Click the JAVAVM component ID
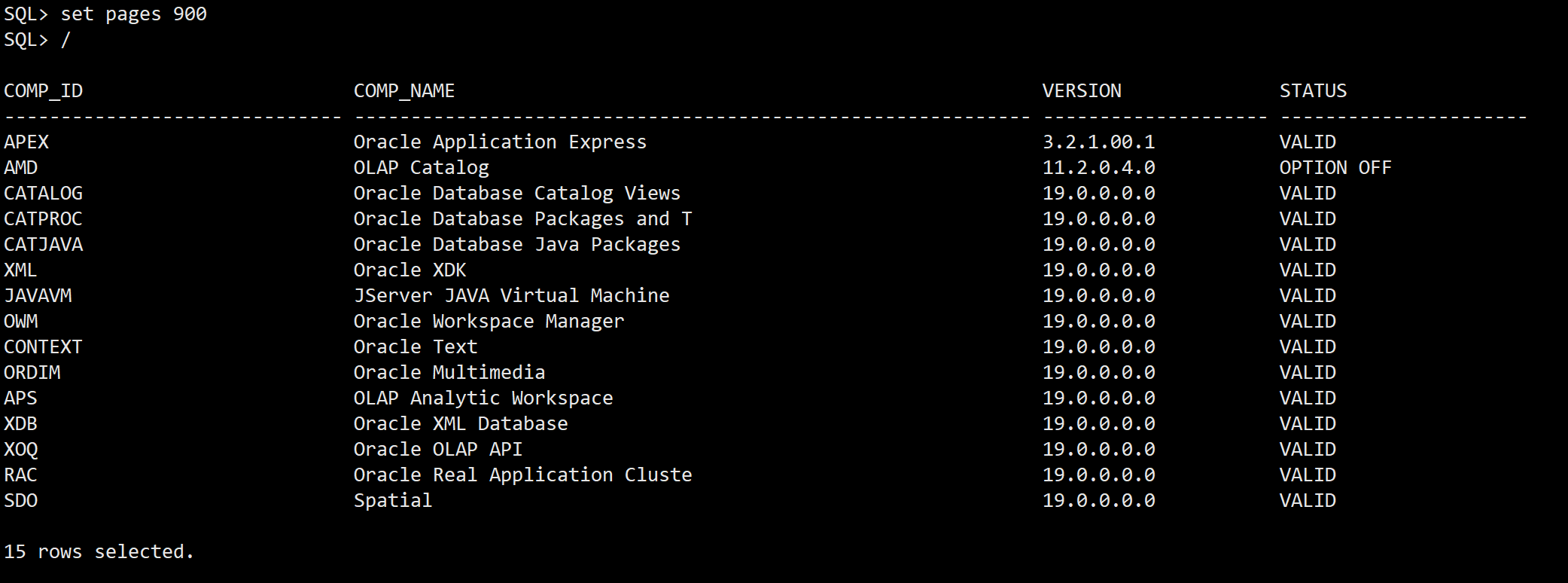Screen dimensions: 1568x583 coord(38,296)
